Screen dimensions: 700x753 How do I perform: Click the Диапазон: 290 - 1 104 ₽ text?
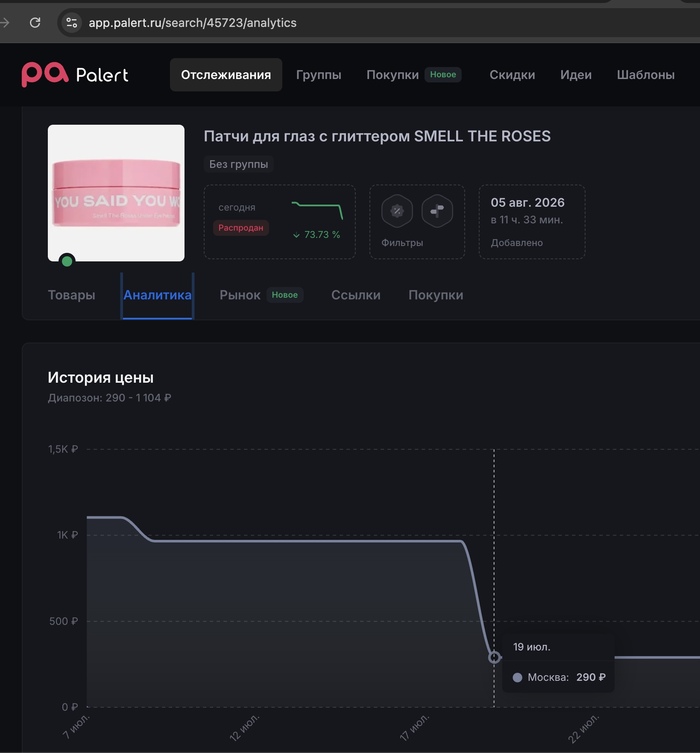pos(109,398)
